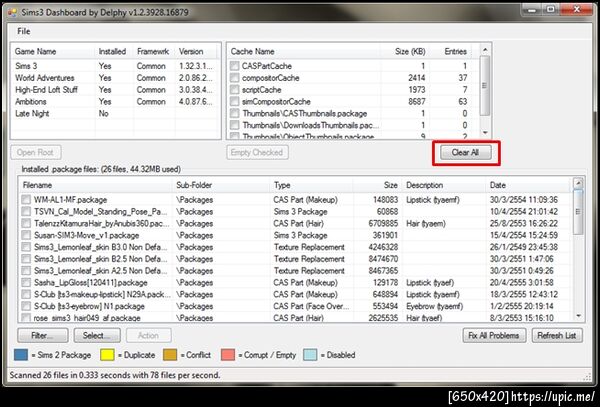Click the yellow Duplicate color swatch
This screenshot has width=600, height=407.
pyautogui.click(x=107, y=355)
